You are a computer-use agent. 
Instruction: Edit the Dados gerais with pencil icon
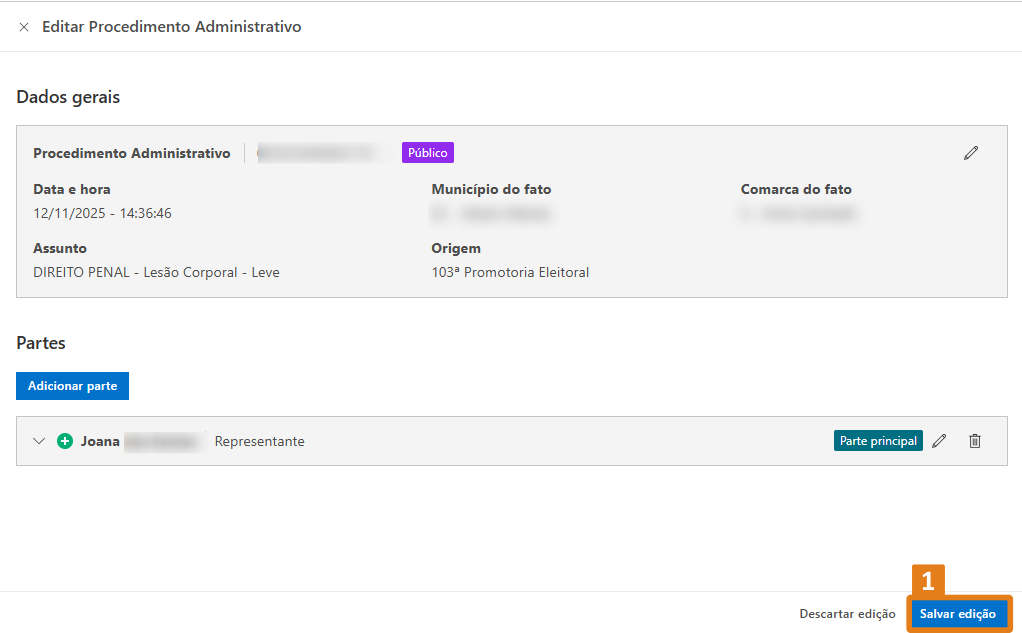click(x=970, y=153)
